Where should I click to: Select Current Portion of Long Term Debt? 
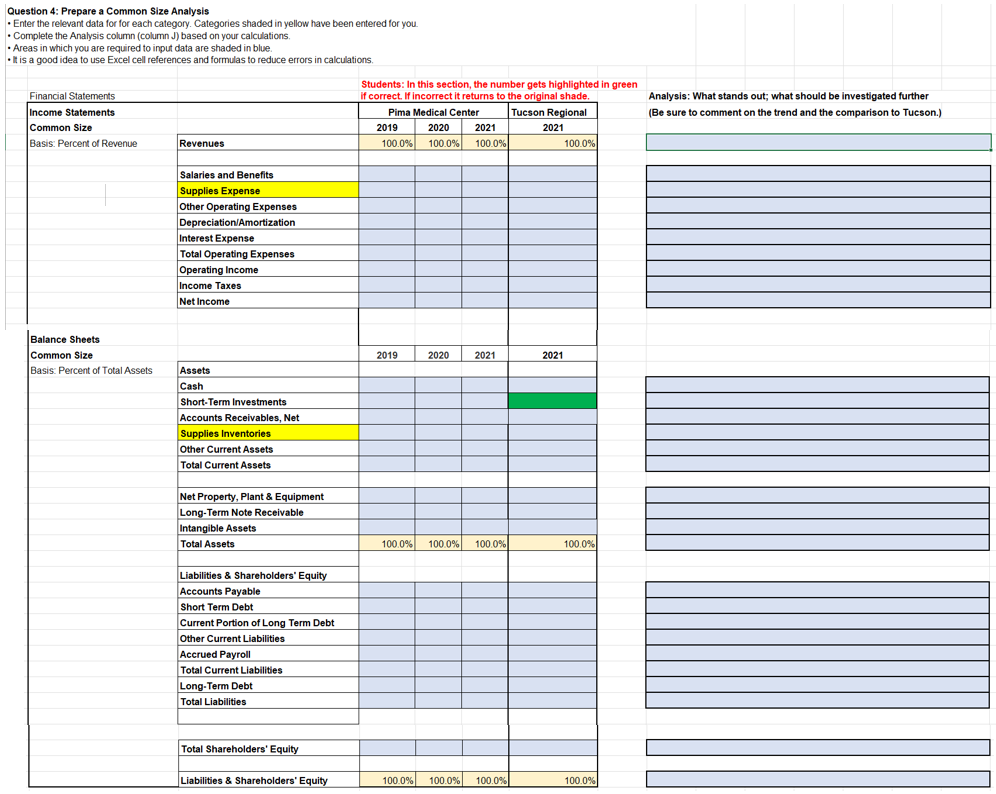[257, 622]
